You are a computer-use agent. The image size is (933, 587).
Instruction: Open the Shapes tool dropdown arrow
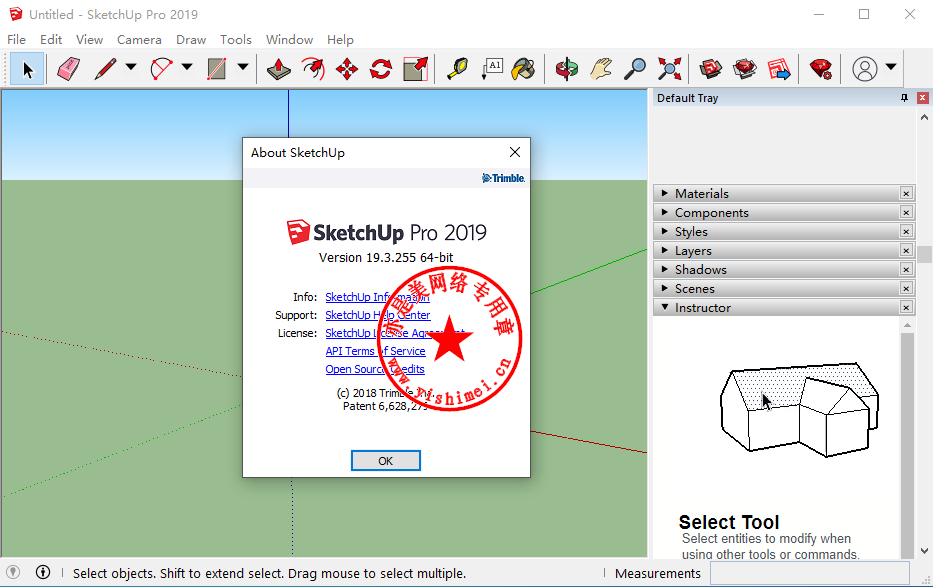coord(243,67)
